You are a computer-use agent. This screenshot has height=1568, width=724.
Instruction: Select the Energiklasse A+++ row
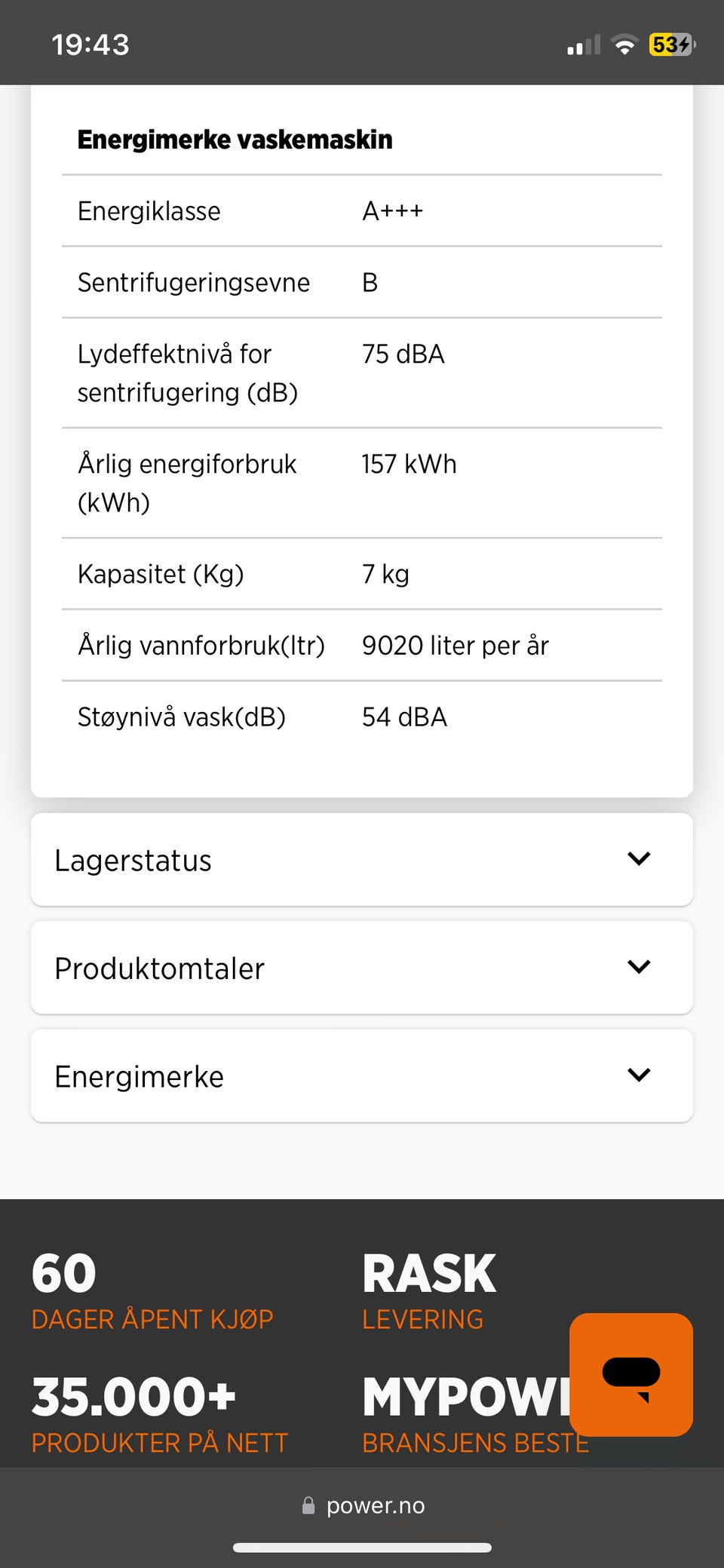click(362, 211)
